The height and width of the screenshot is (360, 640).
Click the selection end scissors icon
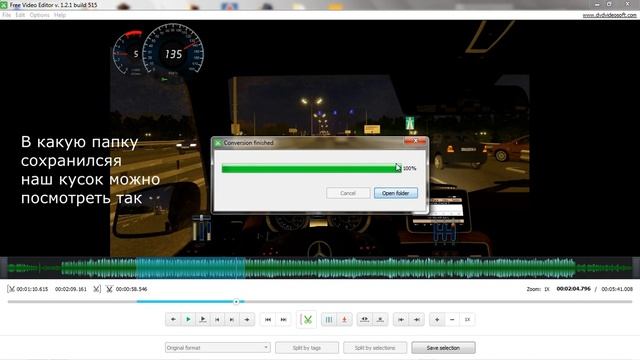click(x=96, y=289)
